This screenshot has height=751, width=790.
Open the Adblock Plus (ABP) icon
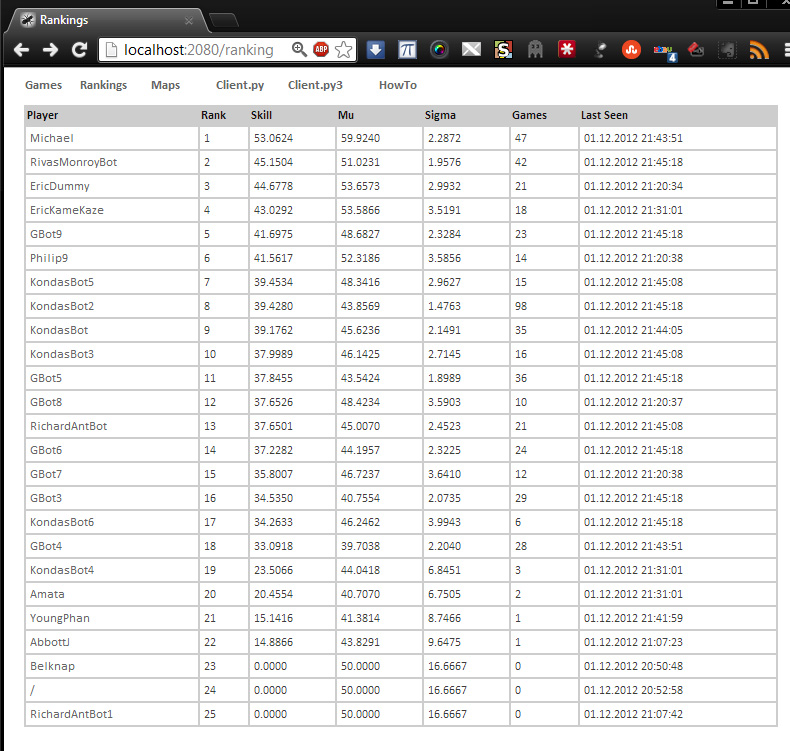click(x=321, y=49)
